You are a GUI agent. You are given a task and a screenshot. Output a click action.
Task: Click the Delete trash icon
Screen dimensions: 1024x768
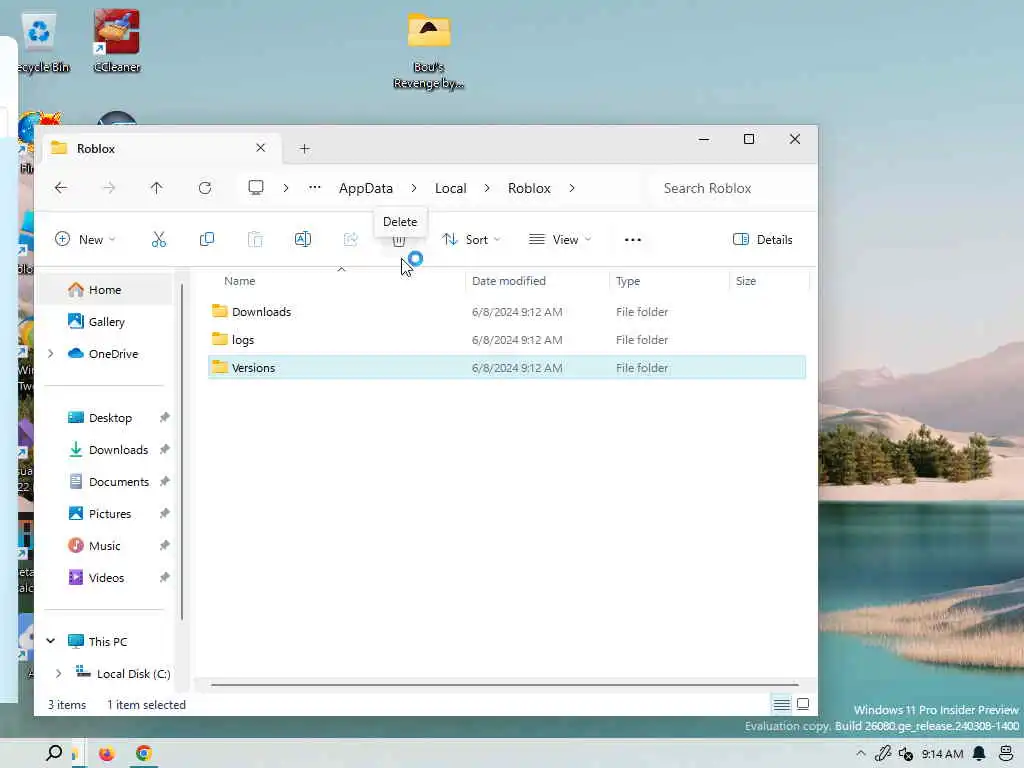(x=398, y=241)
